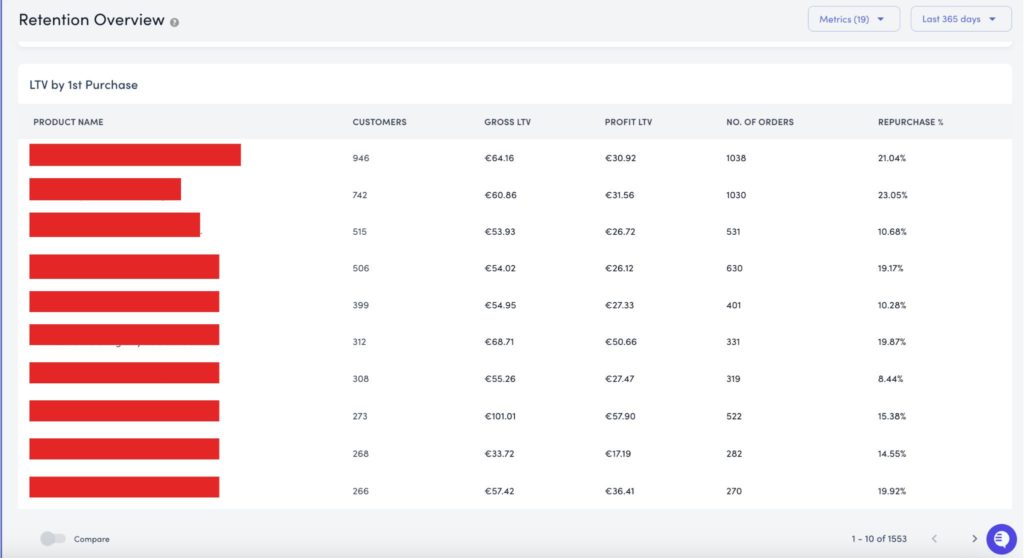
Task: Click gross LTV €68.71
Action: pos(499,342)
